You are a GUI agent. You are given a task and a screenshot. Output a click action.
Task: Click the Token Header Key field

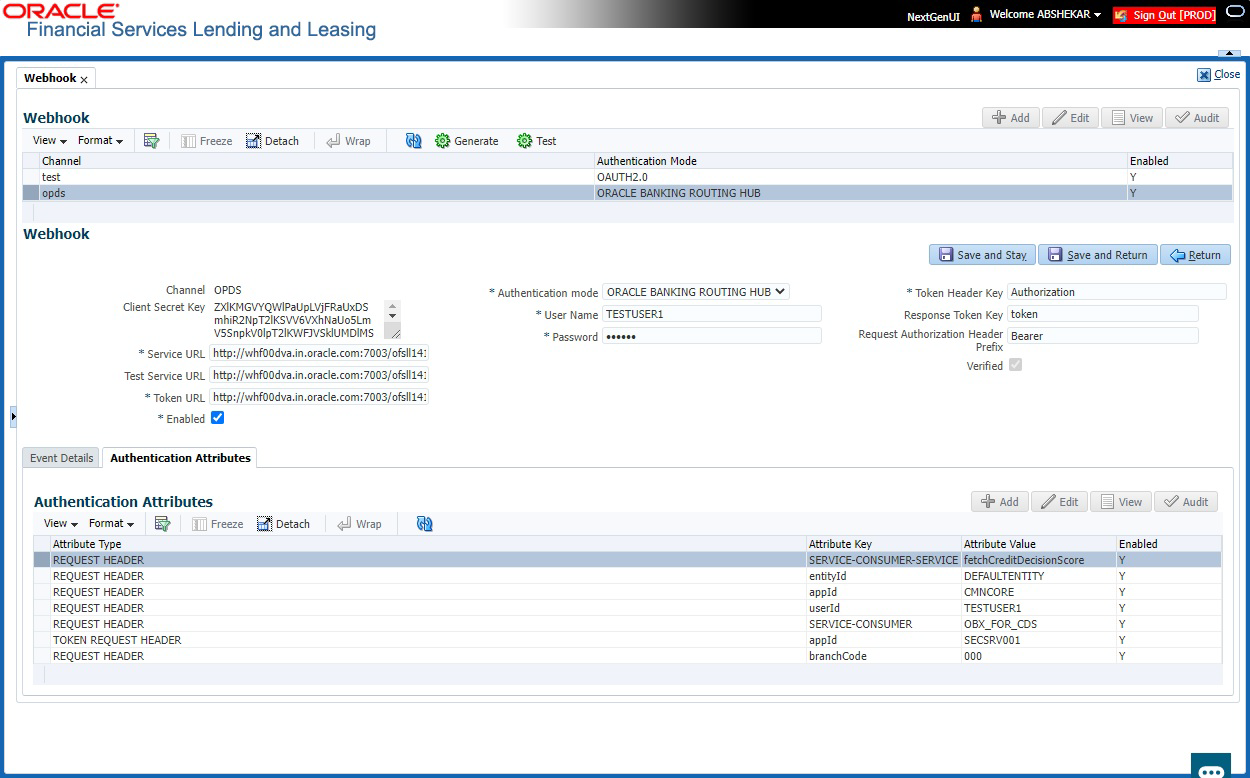[x=1116, y=292]
